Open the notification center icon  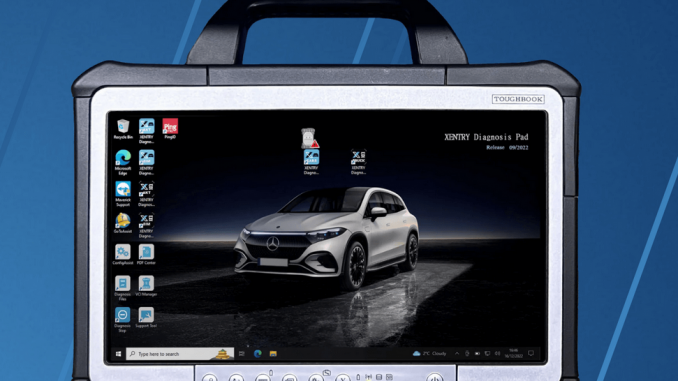tap(531, 354)
